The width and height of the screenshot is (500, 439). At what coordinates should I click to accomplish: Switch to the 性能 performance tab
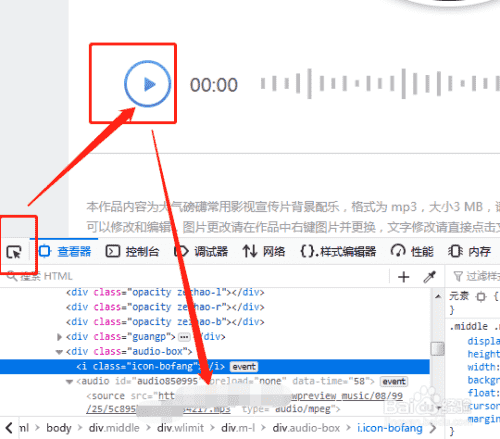[x=412, y=251]
